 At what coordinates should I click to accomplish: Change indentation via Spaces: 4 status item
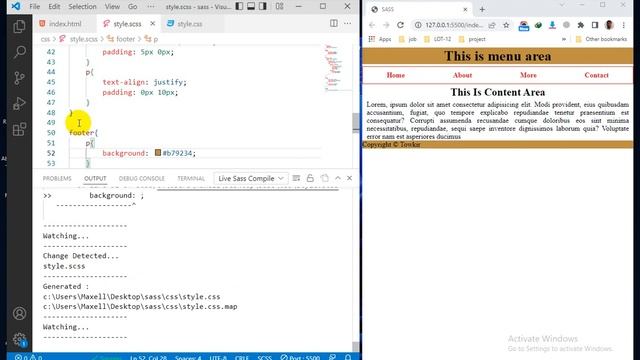(188, 358)
